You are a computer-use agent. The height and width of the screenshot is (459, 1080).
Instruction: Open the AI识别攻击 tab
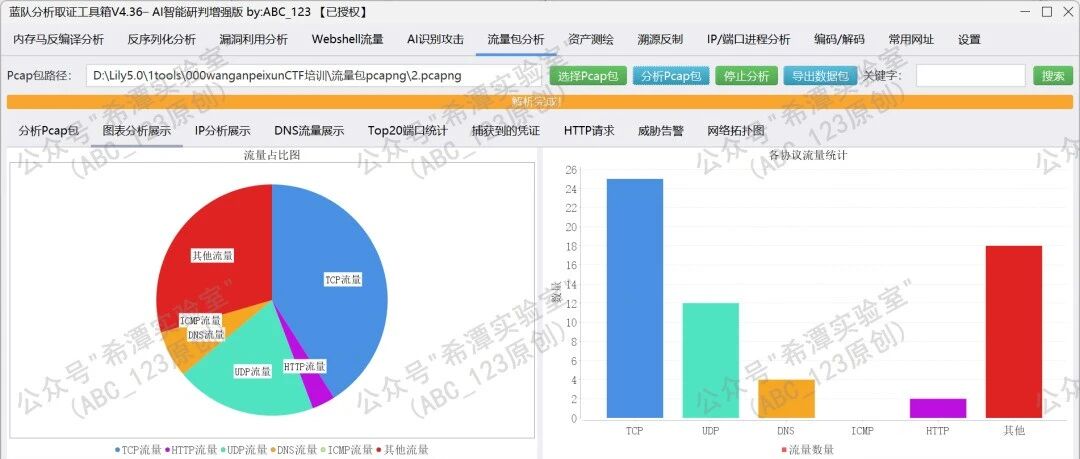coord(435,39)
